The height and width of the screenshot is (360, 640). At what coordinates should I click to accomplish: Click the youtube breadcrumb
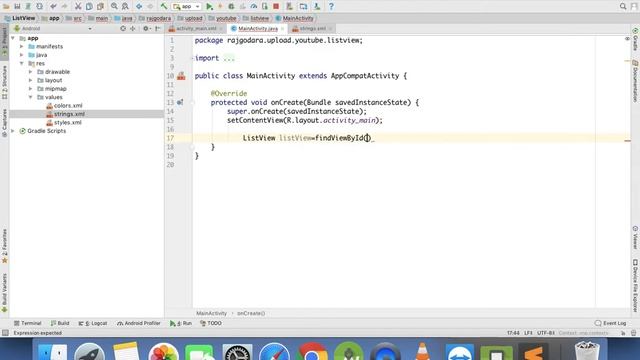pyautogui.click(x=222, y=18)
